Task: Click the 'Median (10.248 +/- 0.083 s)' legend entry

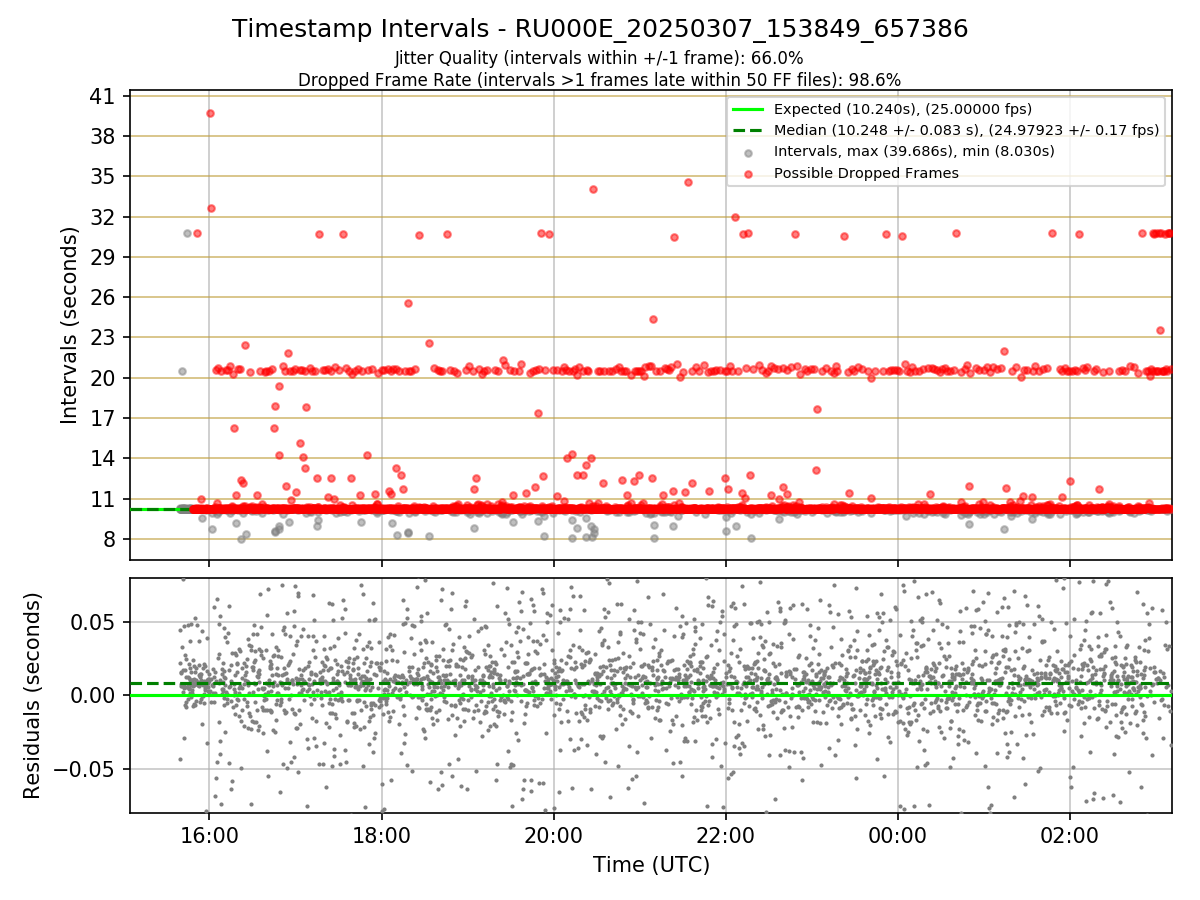Action: coord(966,130)
